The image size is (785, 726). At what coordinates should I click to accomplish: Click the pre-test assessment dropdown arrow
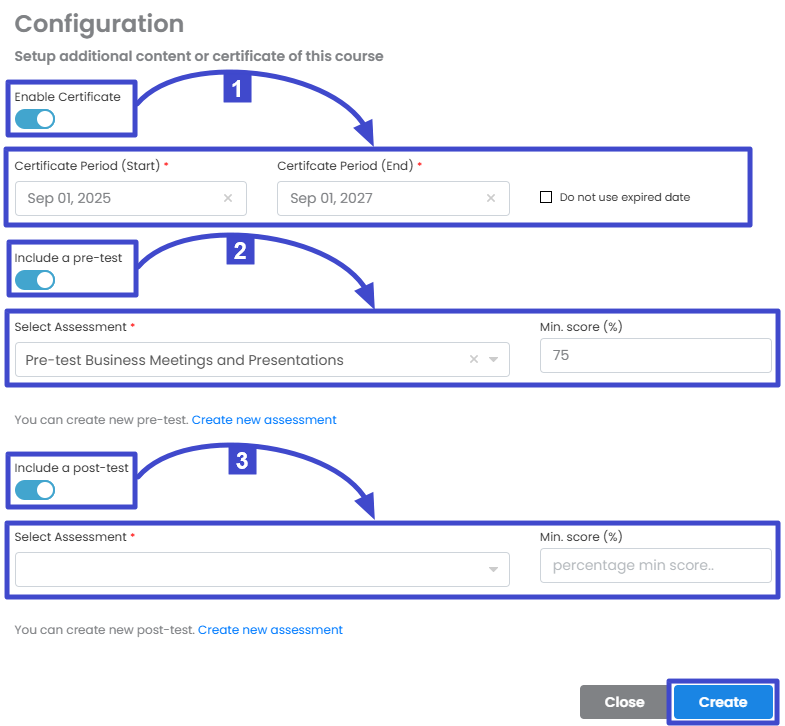493,360
